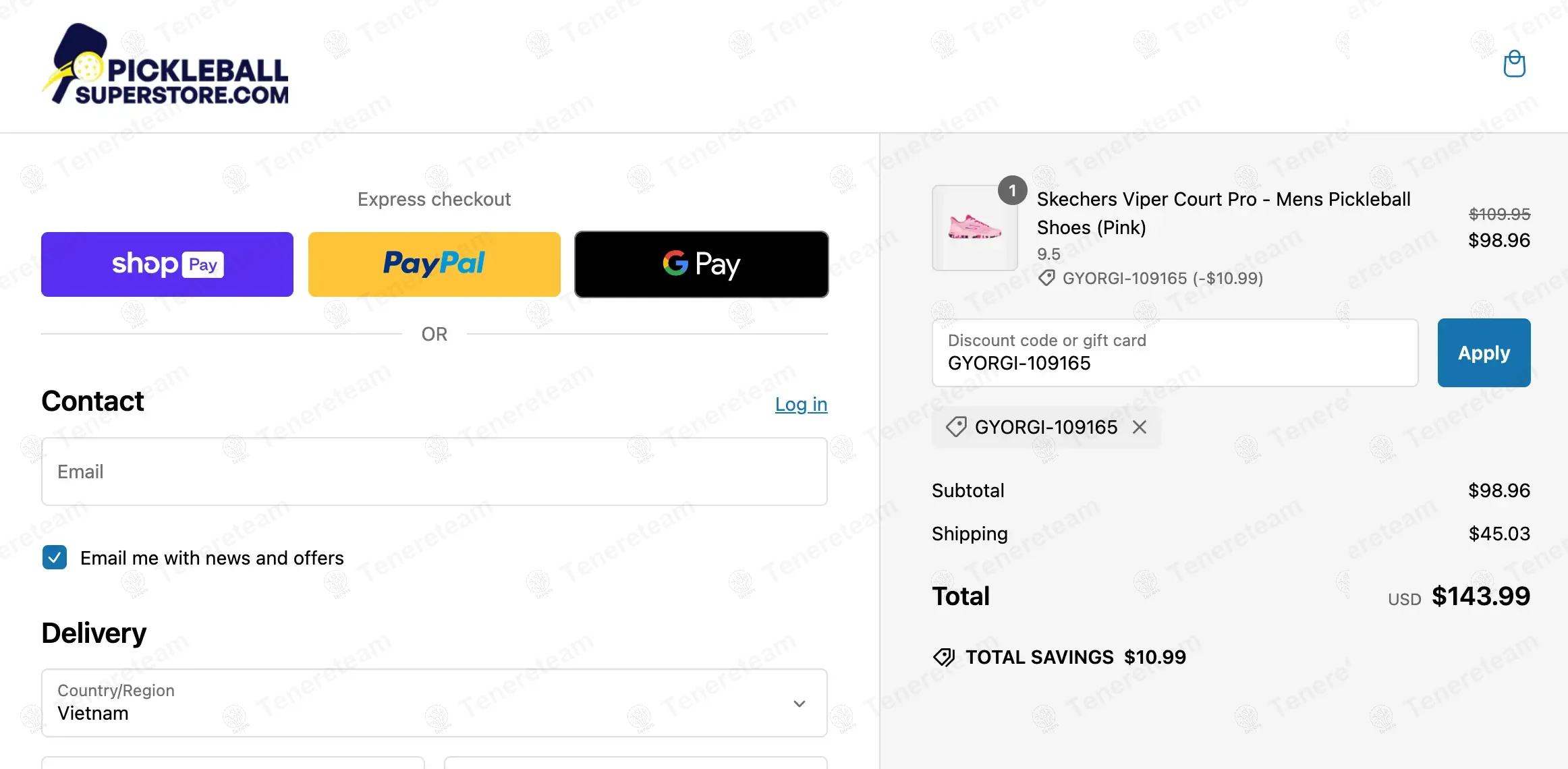Image resolution: width=1568 pixels, height=769 pixels.
Task: Focus the Email input field
Action: [x=434, y=472]
